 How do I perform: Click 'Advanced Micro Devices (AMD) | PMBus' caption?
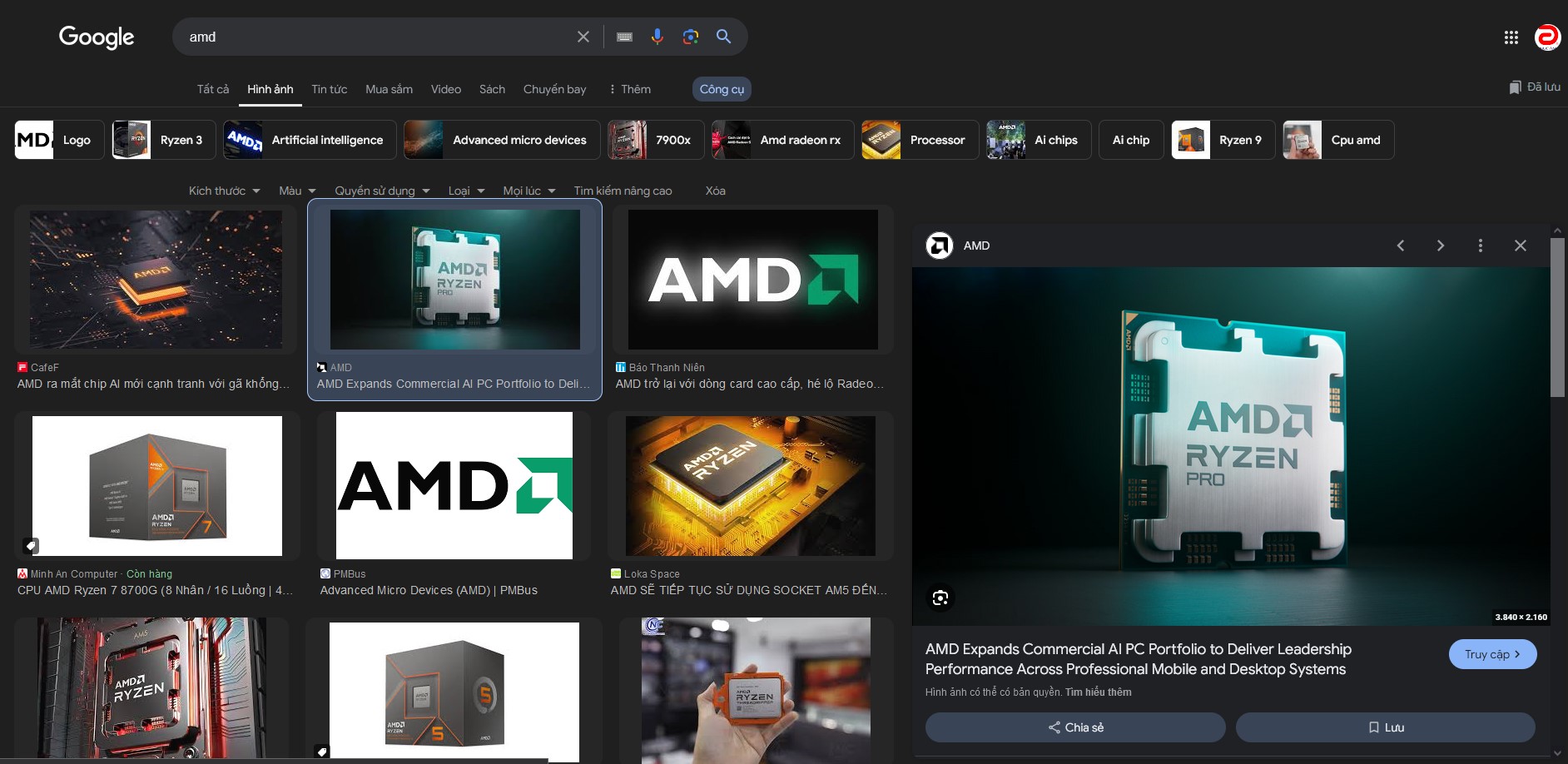point(429,590)
